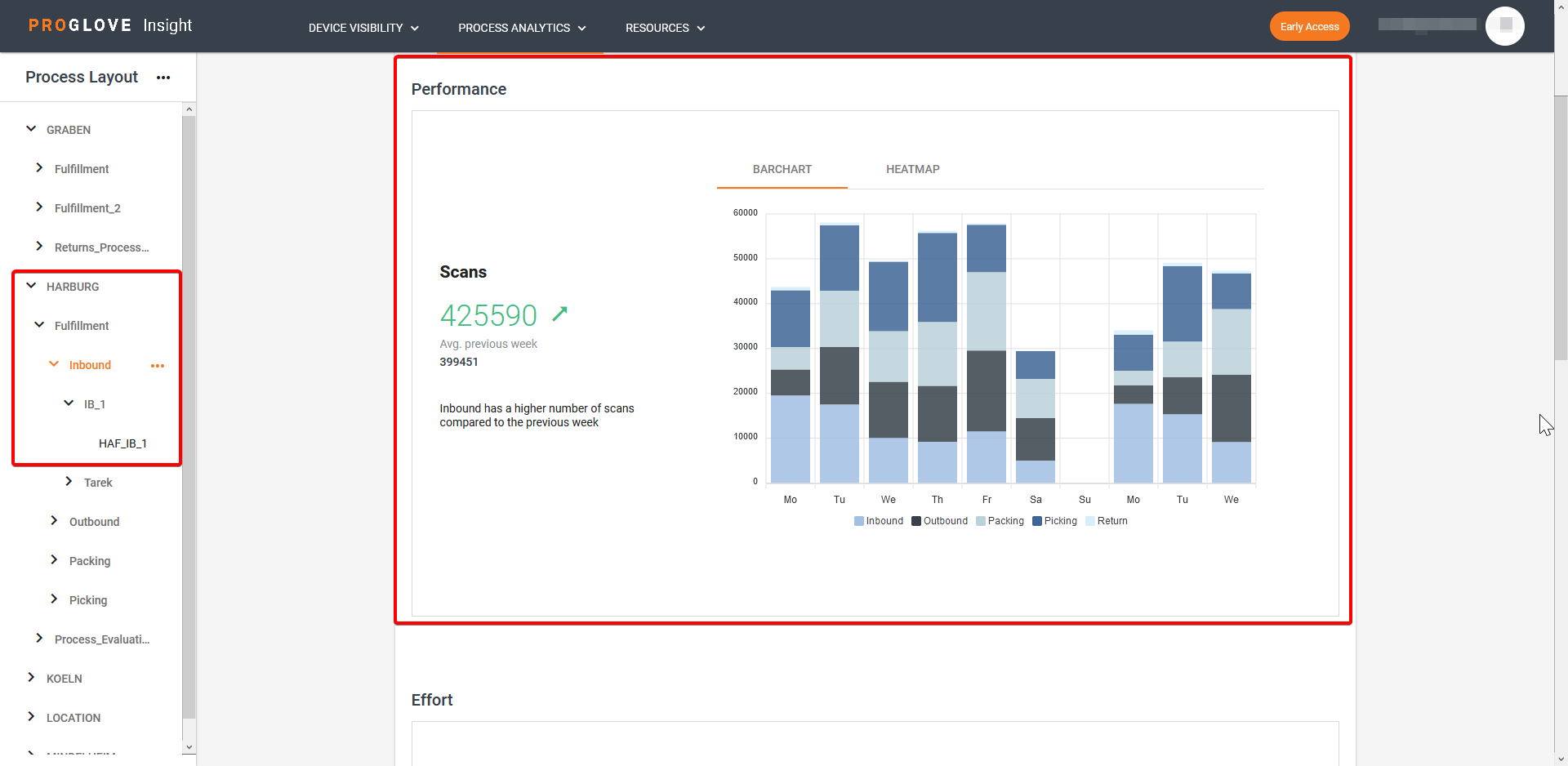Expand the Outbound chevron
The image size is (1568, 766).
click(54, 520)
